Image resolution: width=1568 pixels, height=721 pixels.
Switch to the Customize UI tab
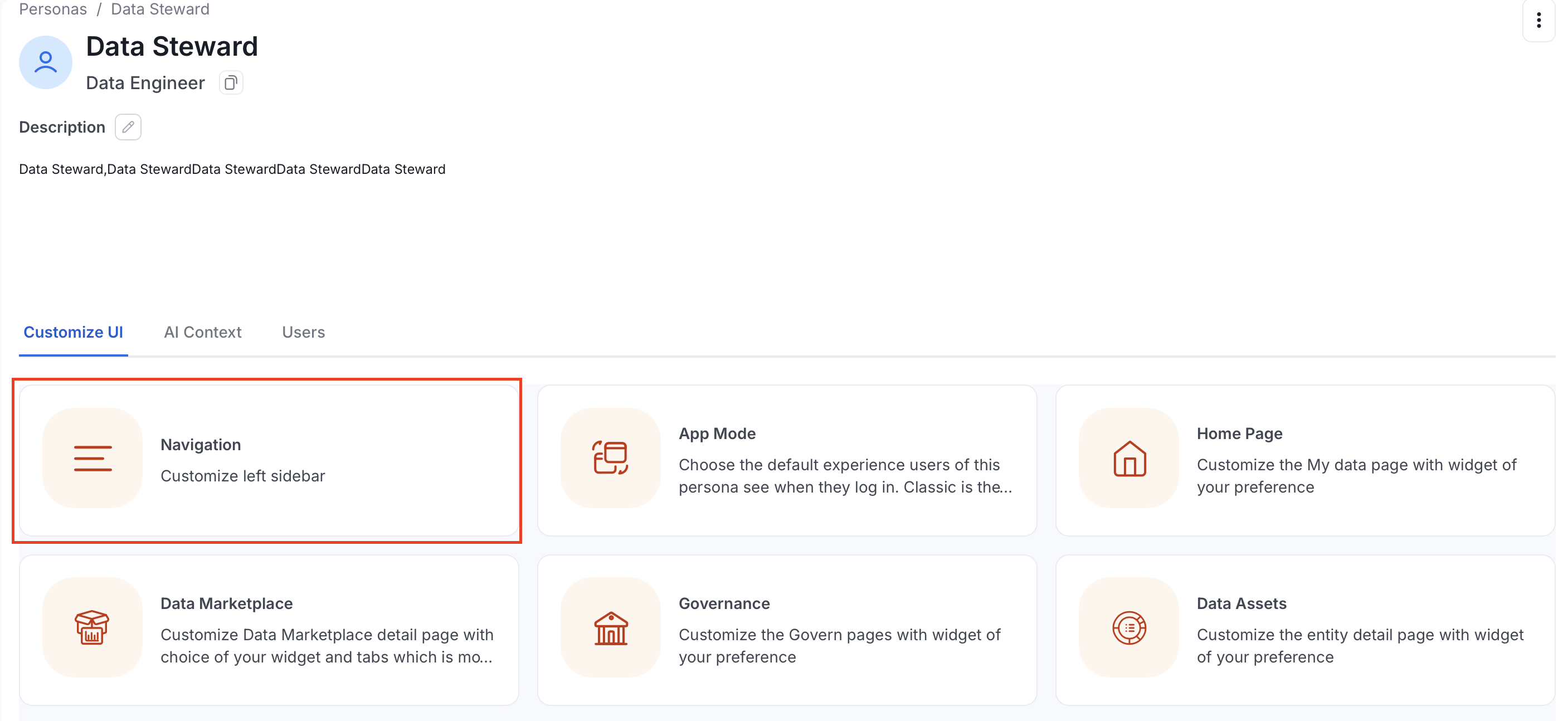pos(73,332)
